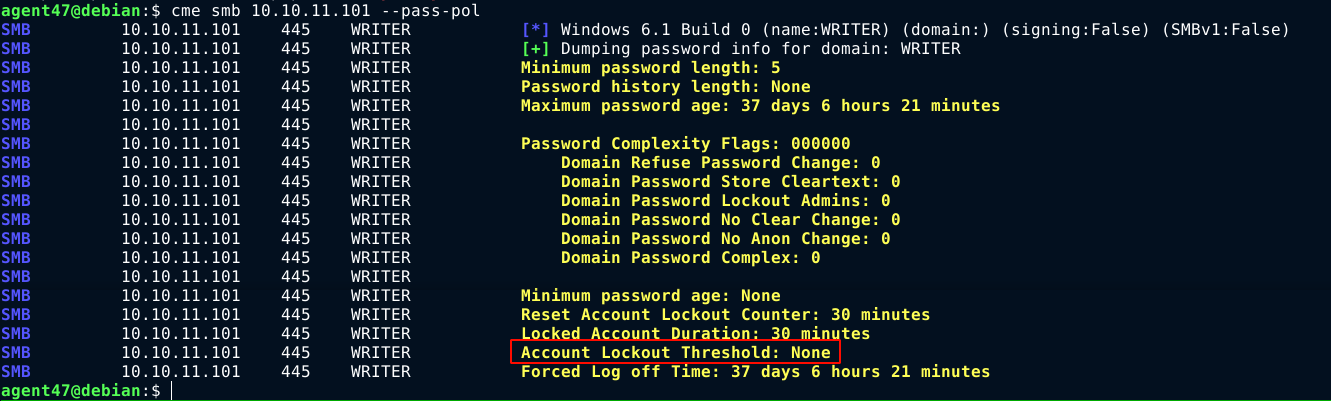
Task: Click Domain Refuse Password Change entry
Action: click(720, 163)
